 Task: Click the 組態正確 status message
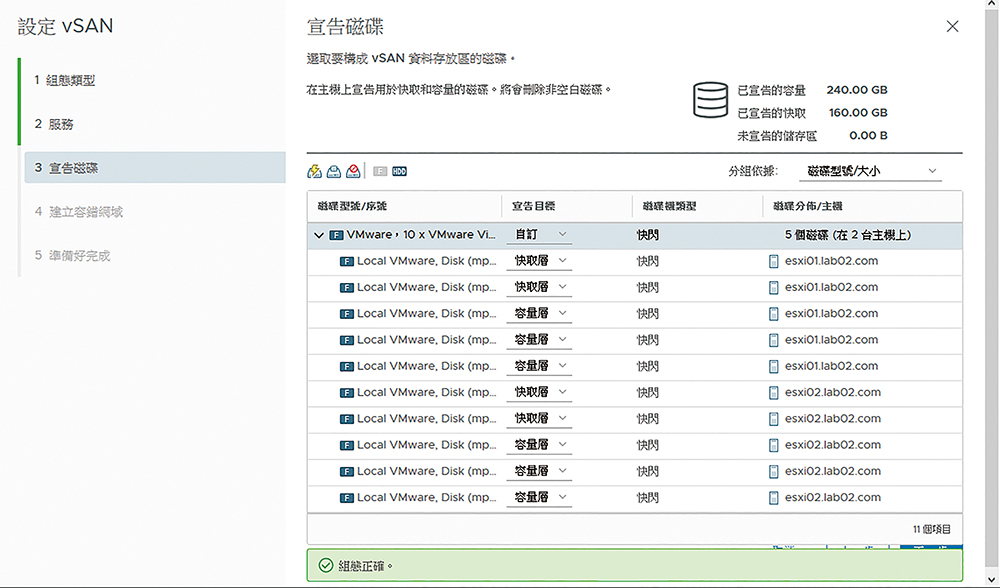(365, 566)
